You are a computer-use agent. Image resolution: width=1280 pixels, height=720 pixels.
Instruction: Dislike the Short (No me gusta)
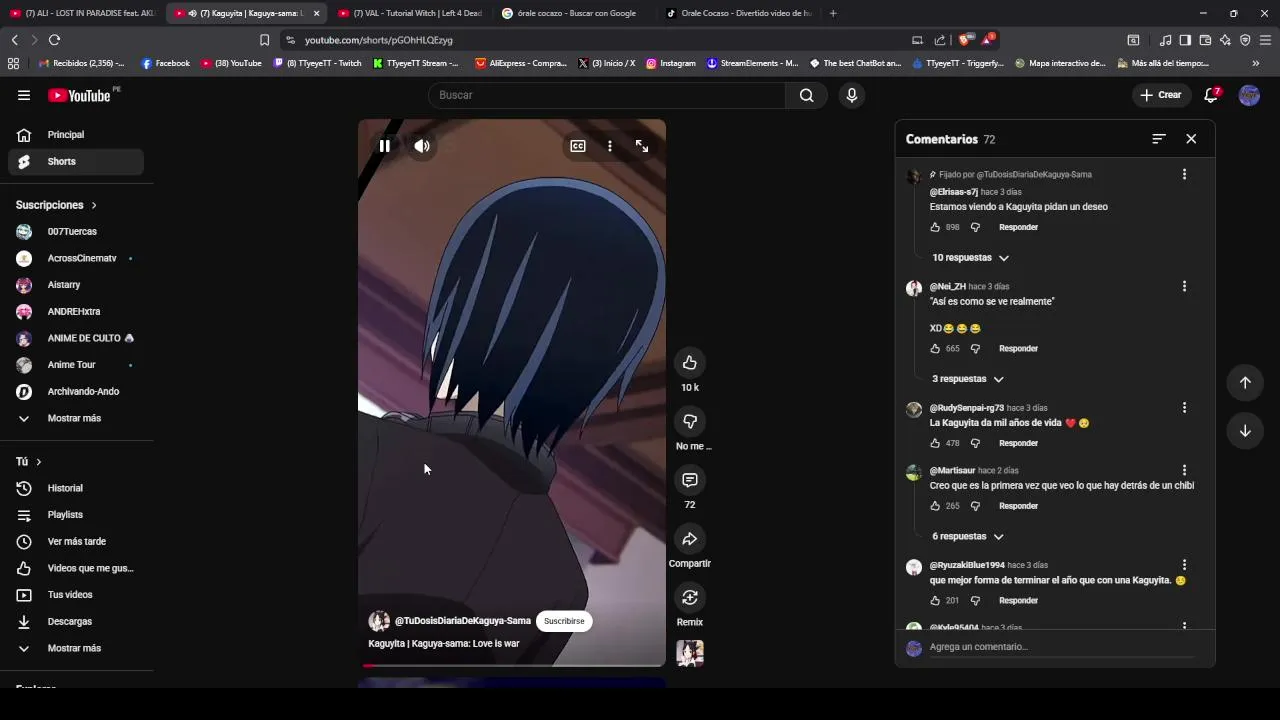[690, 421]
